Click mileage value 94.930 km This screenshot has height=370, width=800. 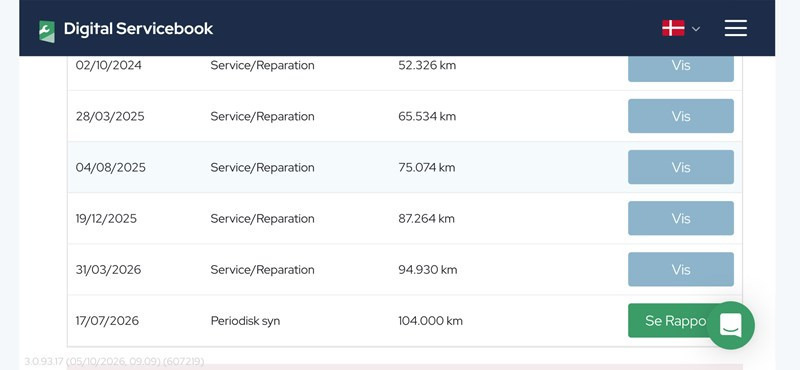pos(428,269)
